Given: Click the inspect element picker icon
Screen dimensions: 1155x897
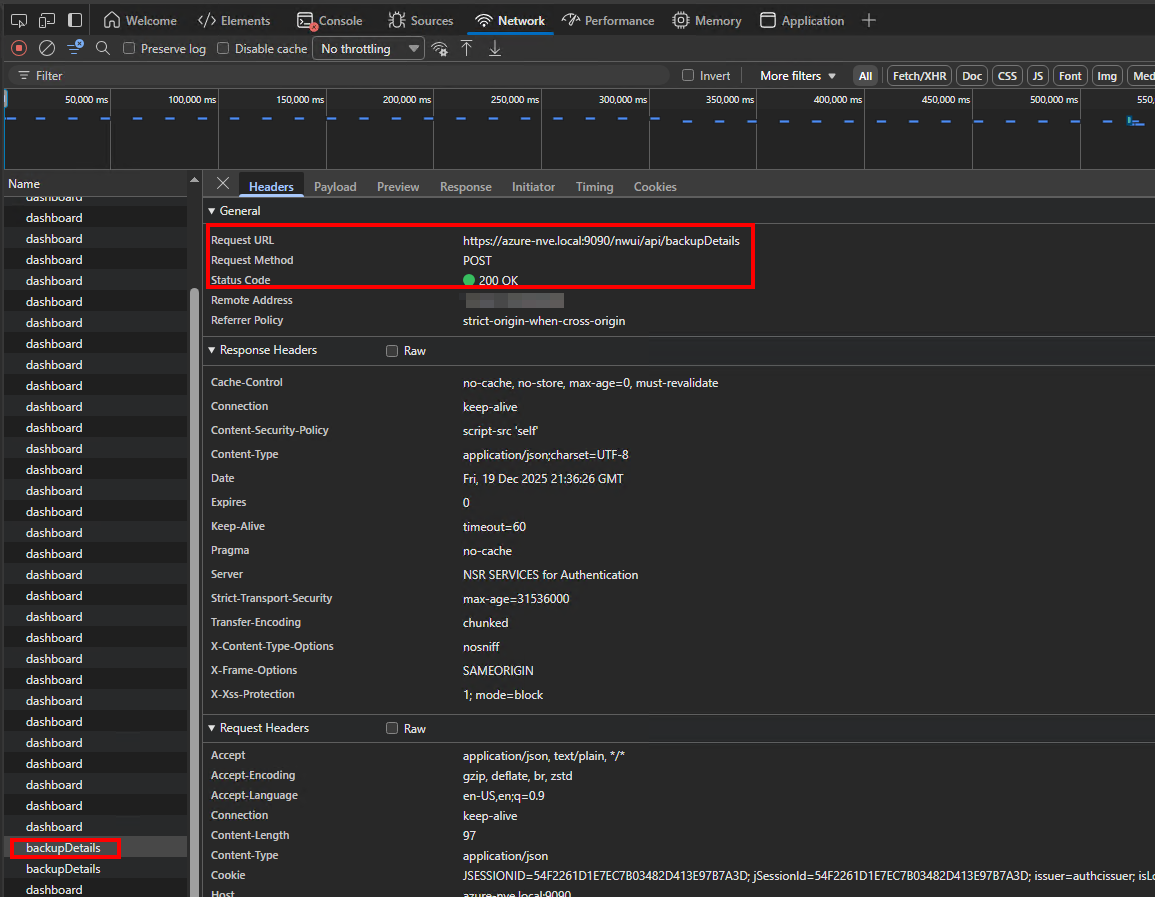Looking at the screenshot, I should click(18, 20).
